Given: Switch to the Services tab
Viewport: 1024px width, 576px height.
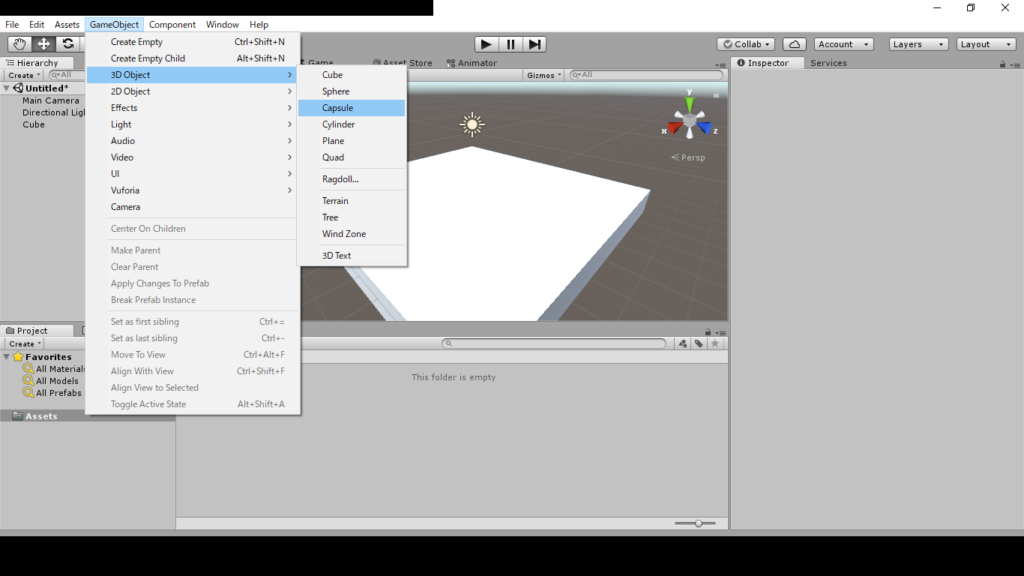Looking at the screenshot, I should [x=828, y=63].
